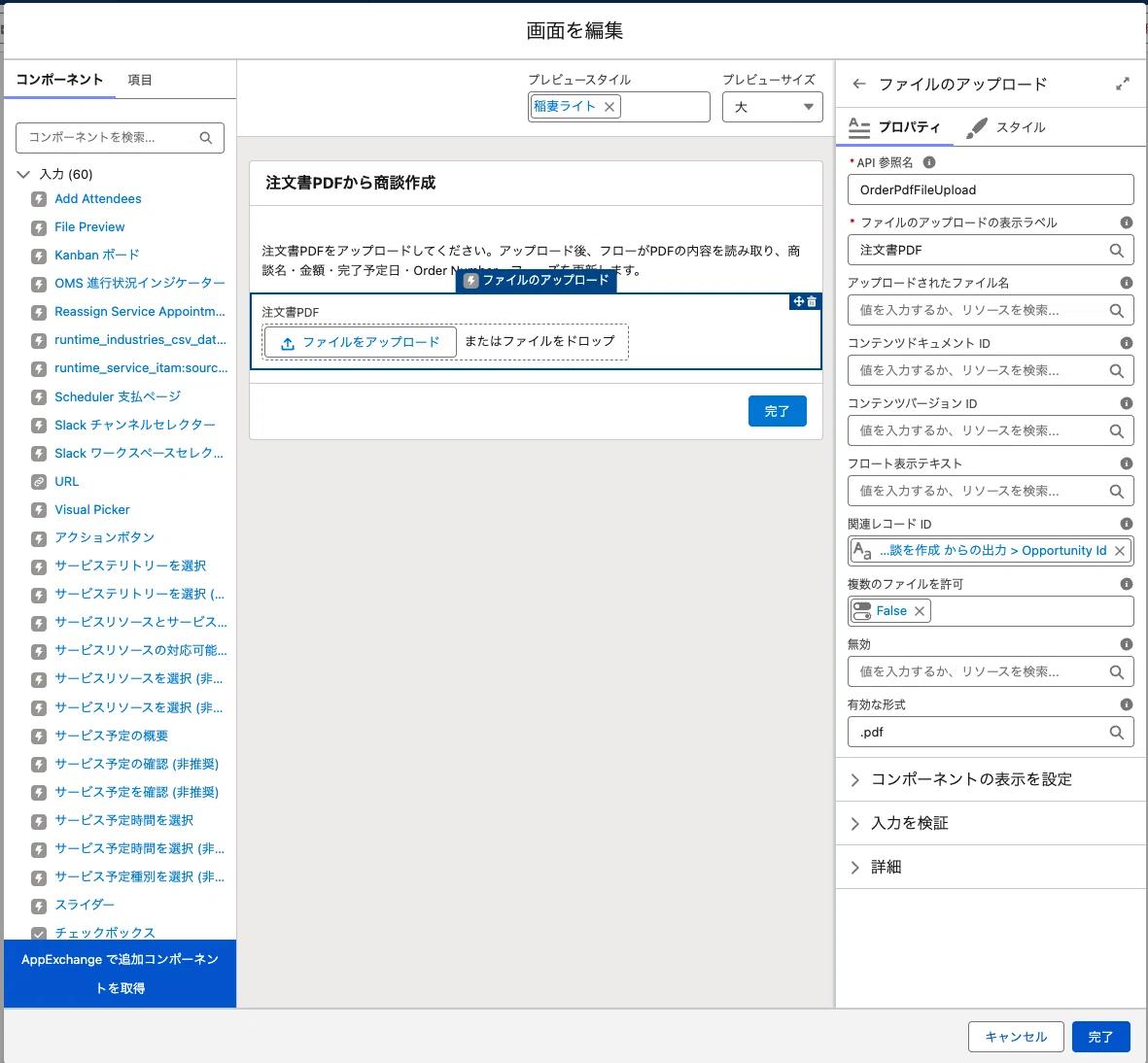The image size is (1148, 1063).
Task: Click the キャンセル button
Action: point(1016,1038)
